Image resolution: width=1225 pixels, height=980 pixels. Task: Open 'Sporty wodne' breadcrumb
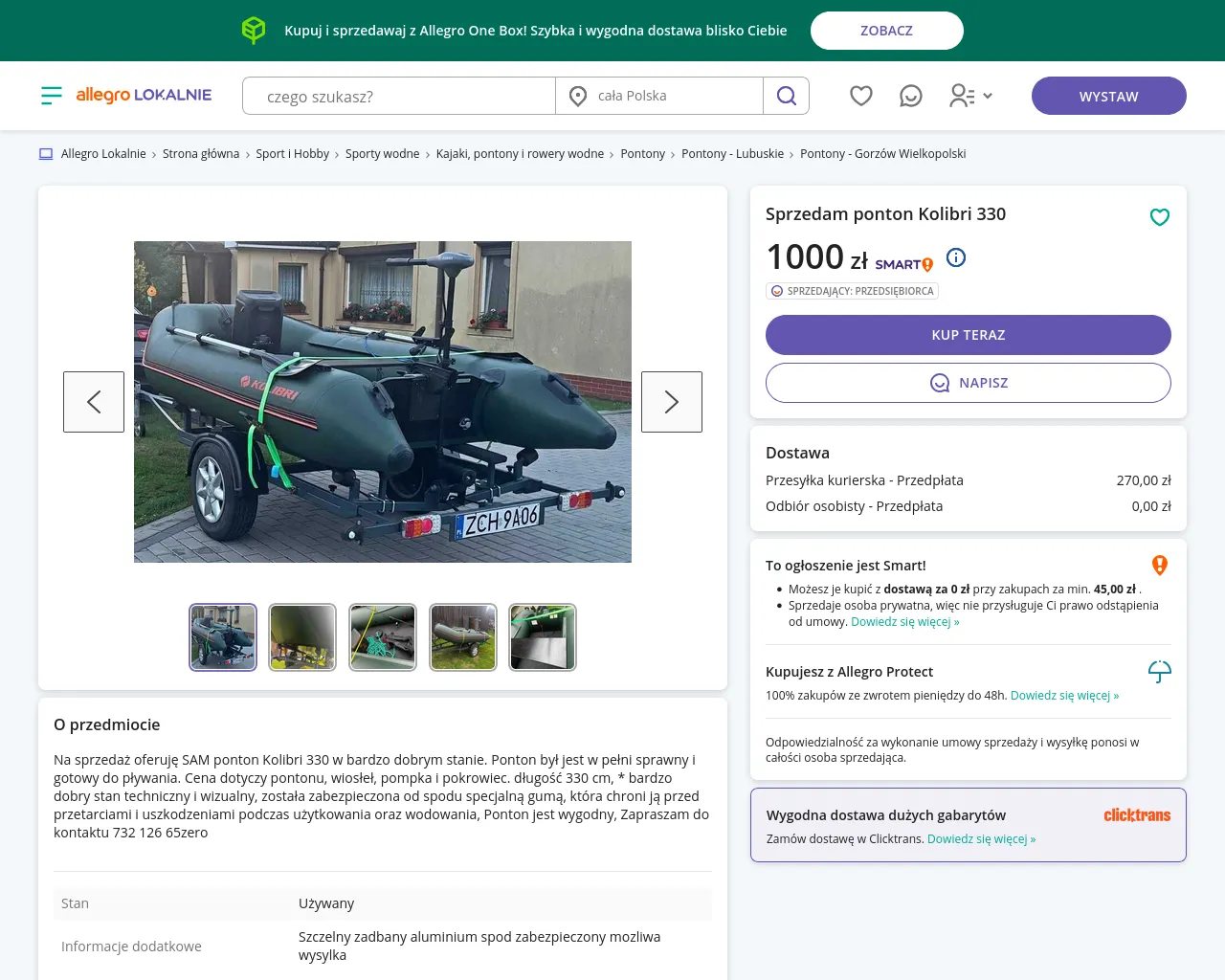pyautogui.click(x=383, y=154)
